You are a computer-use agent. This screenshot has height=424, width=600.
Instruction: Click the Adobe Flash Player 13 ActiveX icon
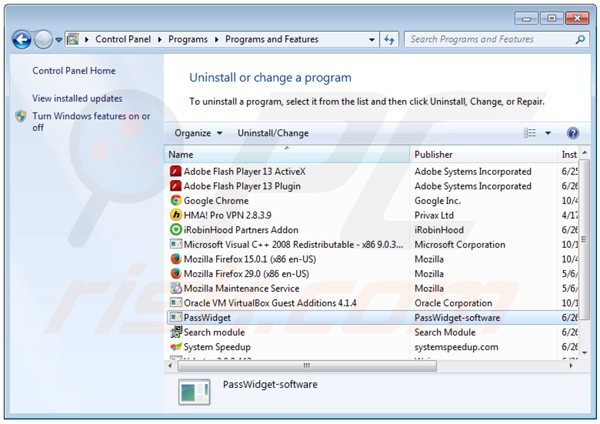pyautogui.click(x=176, y=171)
